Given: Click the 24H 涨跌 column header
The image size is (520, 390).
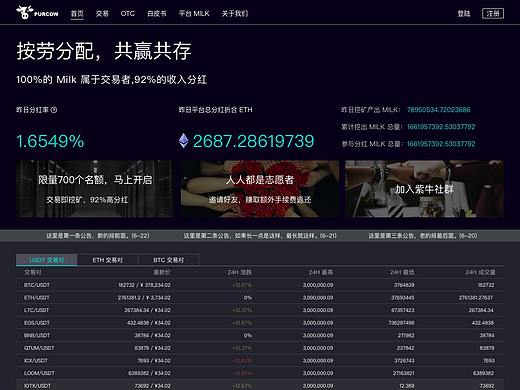Looking at the screenshot, I should (x=240, y=272).
